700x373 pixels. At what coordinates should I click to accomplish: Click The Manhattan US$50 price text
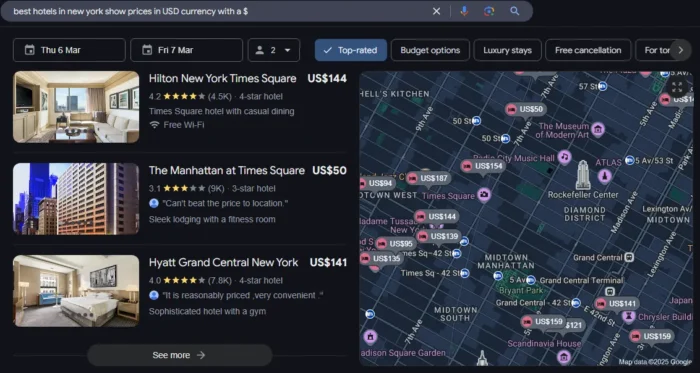tap(329, 170)
